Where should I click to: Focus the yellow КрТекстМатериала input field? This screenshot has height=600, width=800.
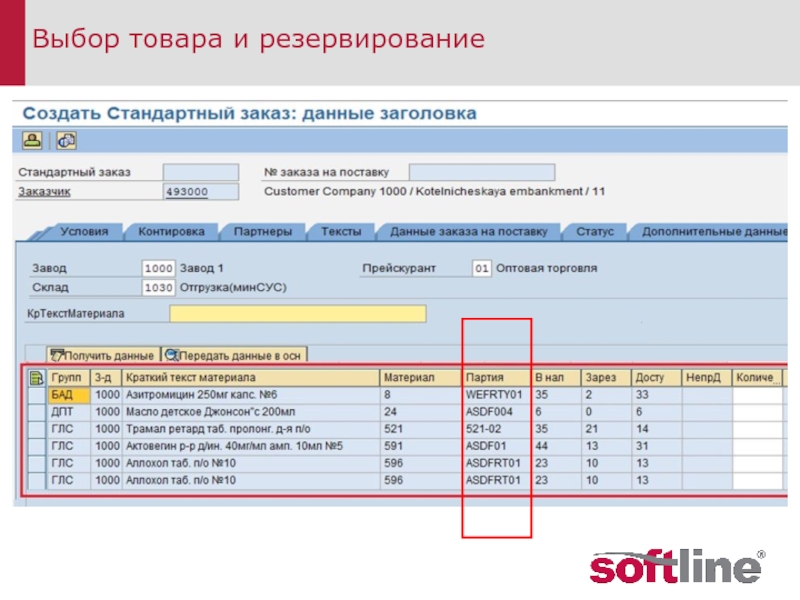(298, 314)
